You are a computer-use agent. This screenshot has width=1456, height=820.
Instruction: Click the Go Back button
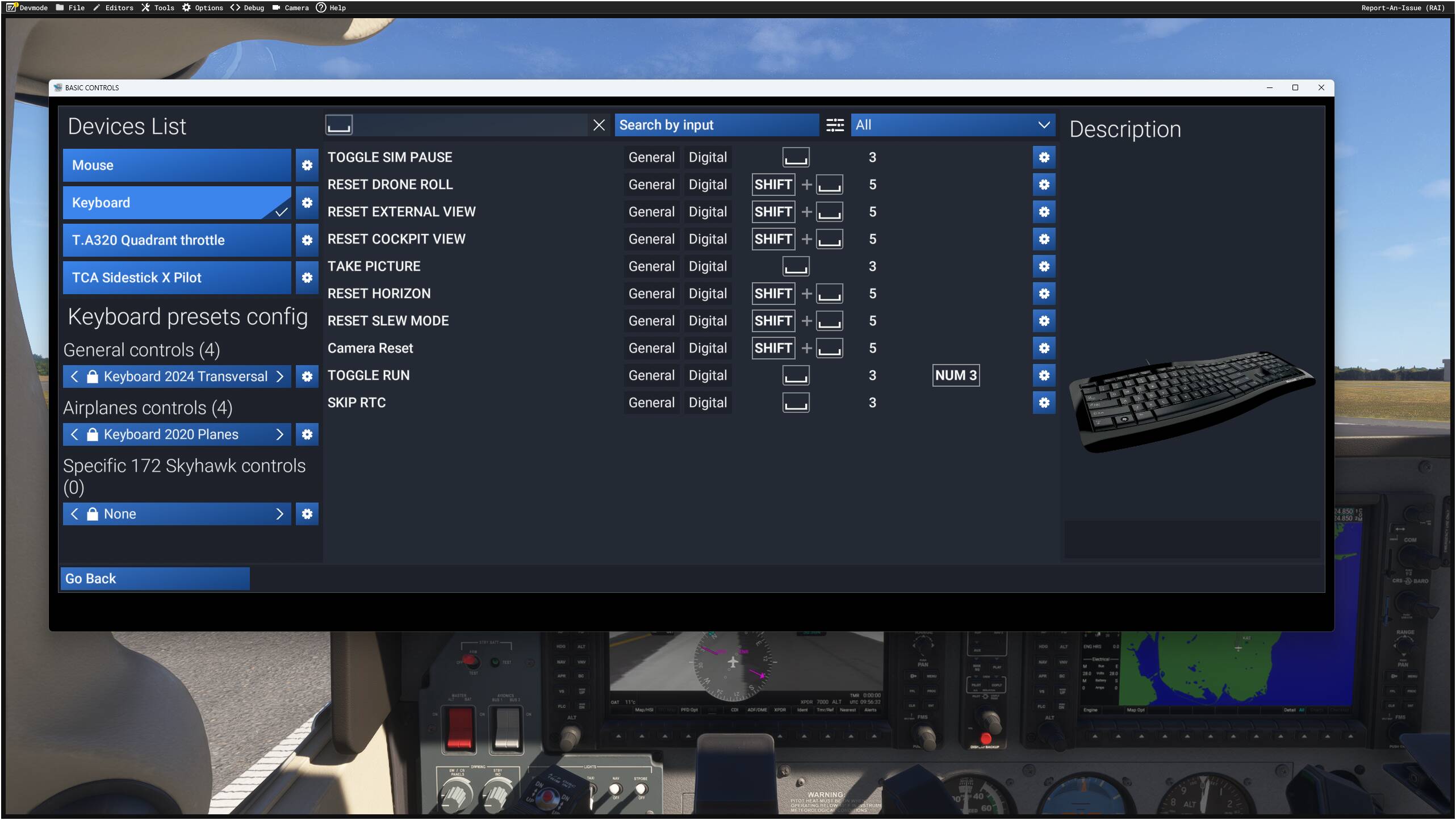[155, 579]
